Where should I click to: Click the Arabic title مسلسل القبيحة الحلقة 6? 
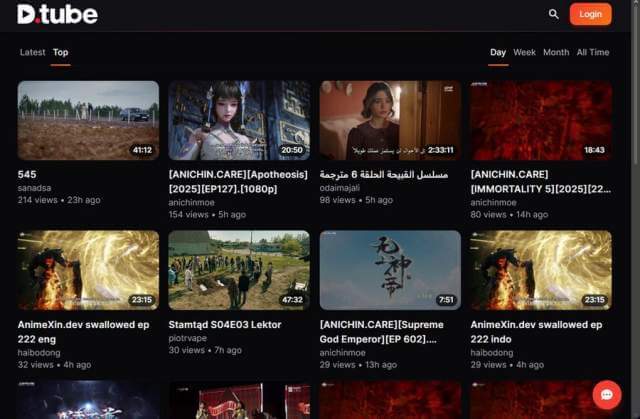tap(384, 175)
